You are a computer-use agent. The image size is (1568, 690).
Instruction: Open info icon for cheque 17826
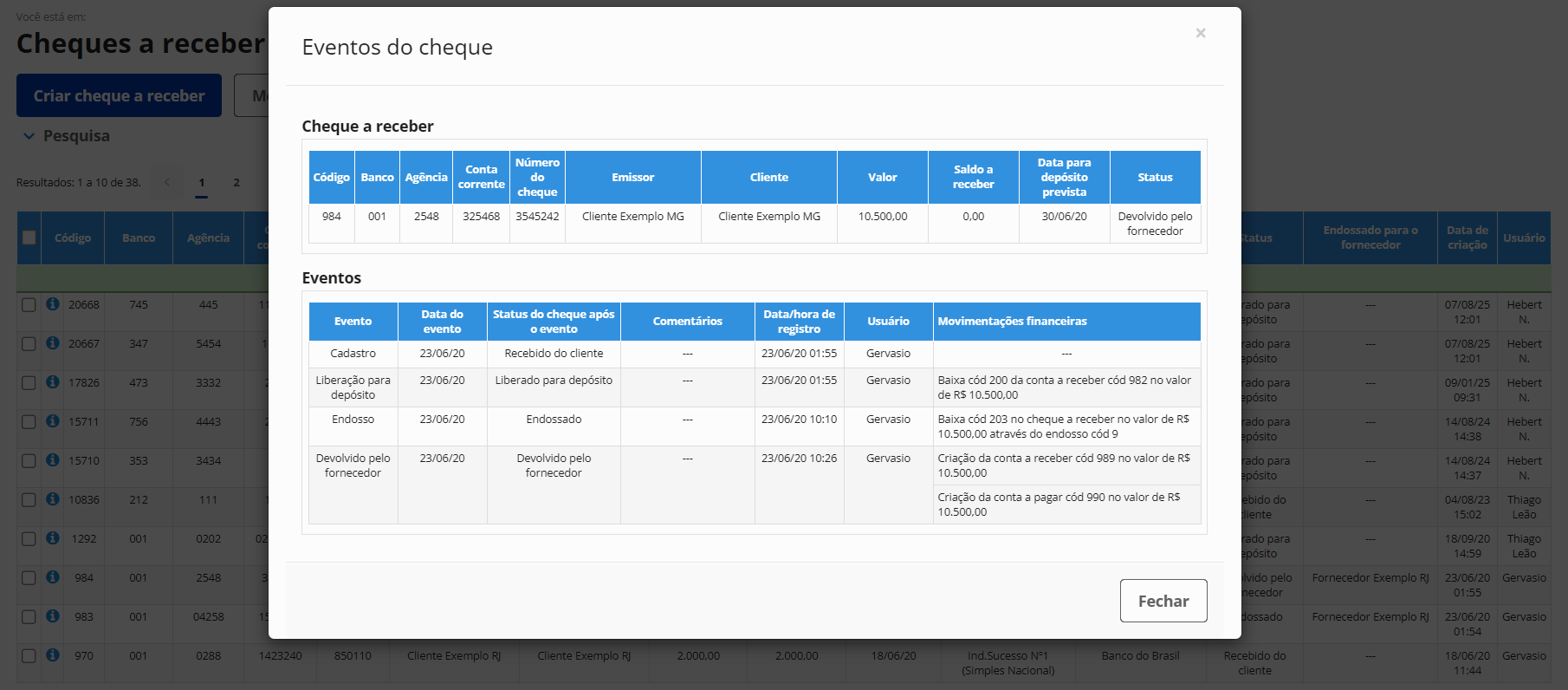[x=53, y=382]
